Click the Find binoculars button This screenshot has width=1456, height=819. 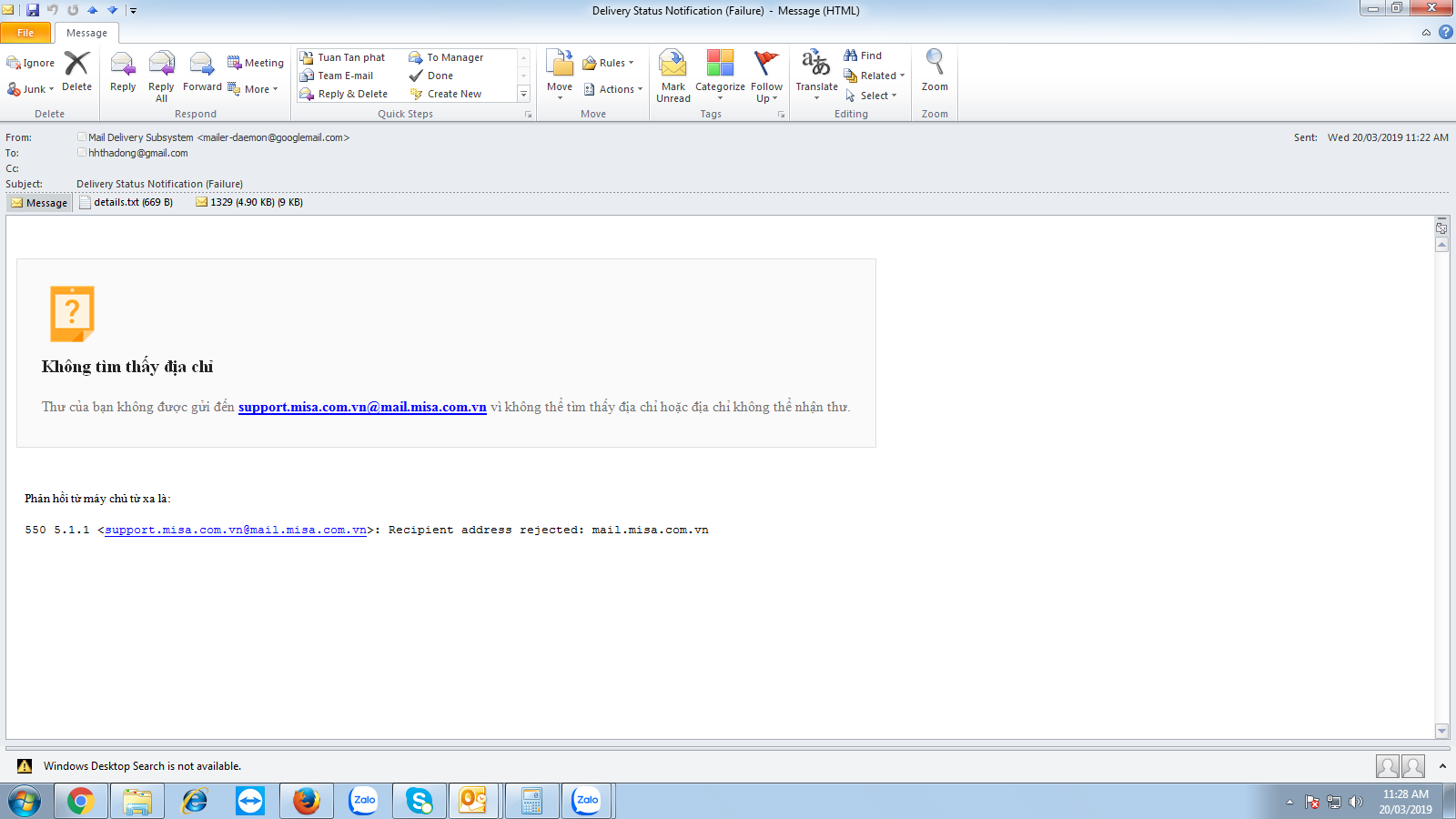(x=863, y=56)
